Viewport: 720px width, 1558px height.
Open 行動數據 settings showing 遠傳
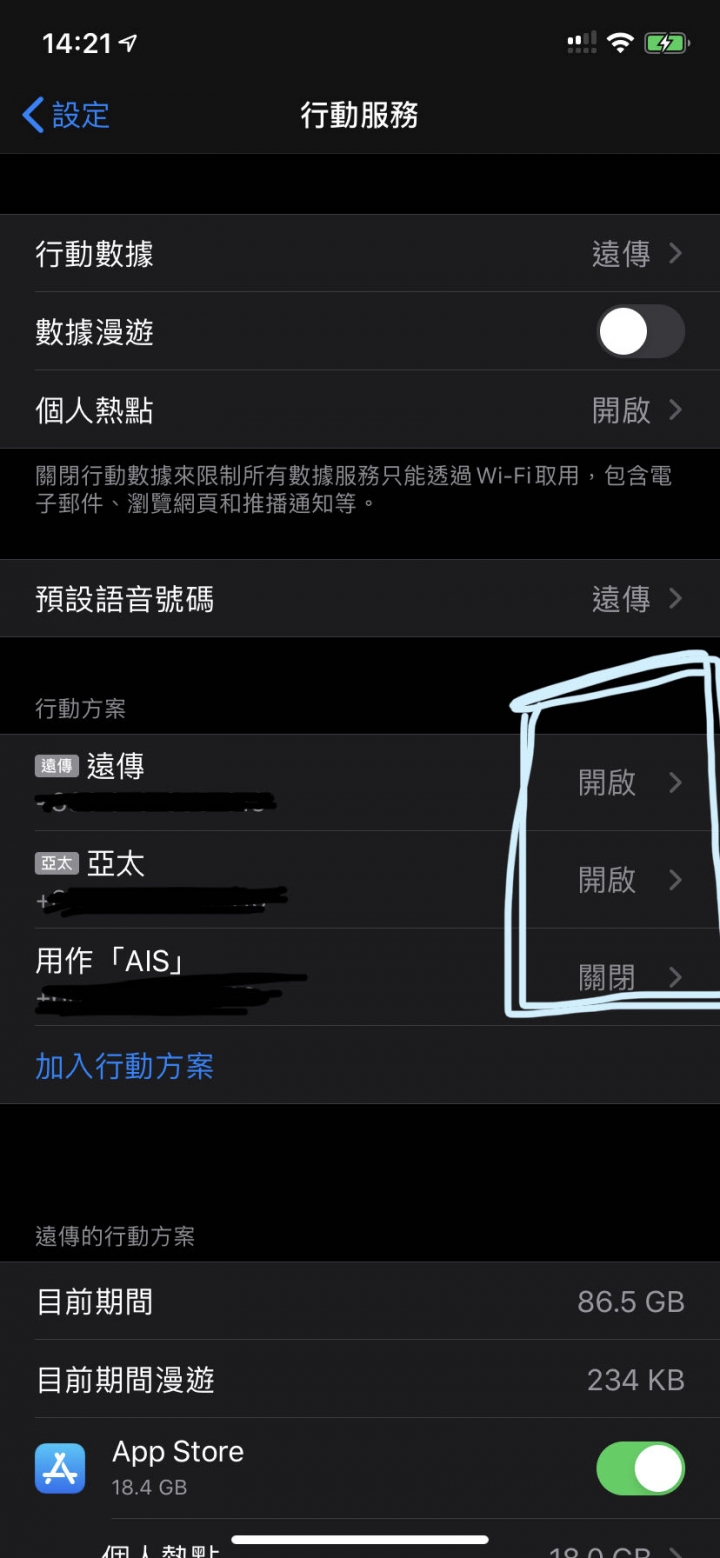pyautogui.click(x=360, y=254)
